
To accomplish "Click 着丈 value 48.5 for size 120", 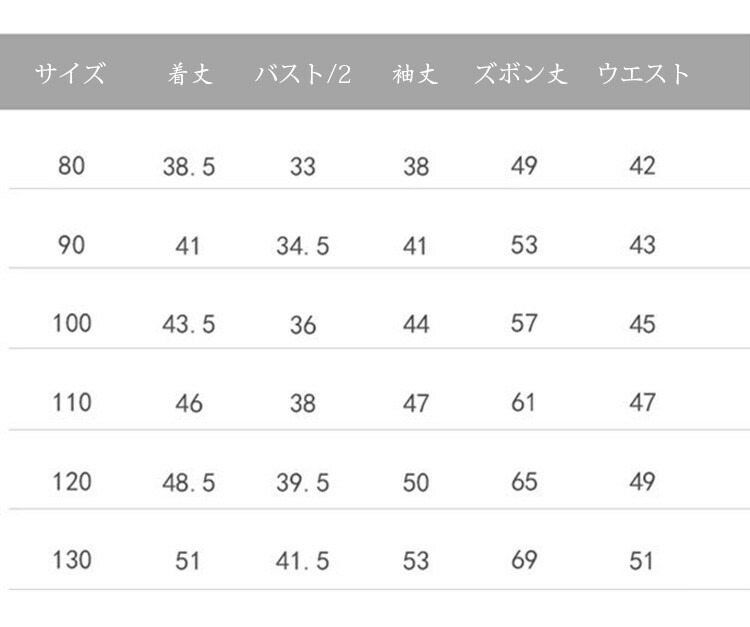I will (x=189, y=482).
